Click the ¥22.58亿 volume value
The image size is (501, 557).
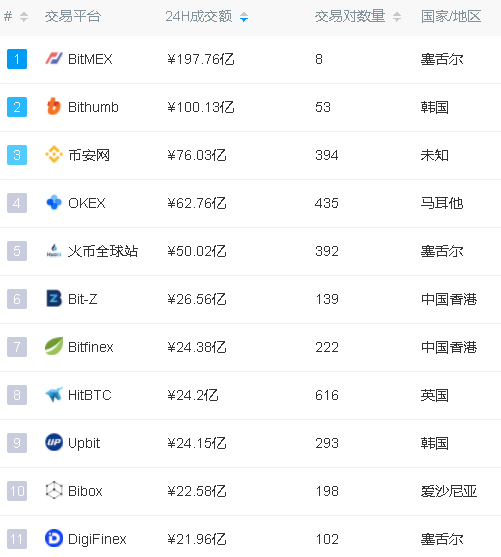(x=197, y=491)
